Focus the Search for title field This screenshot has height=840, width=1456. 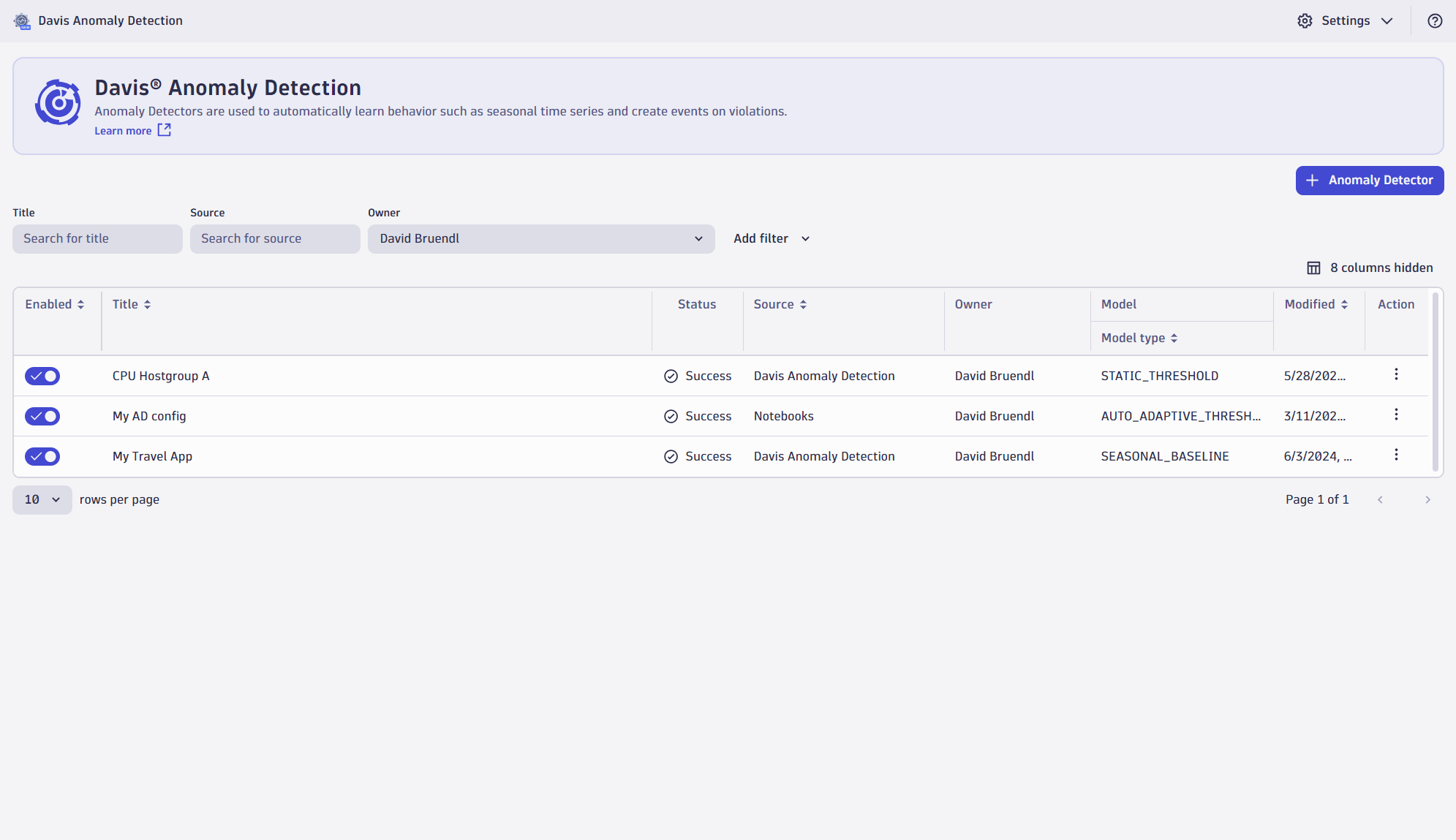pos(97,239)
